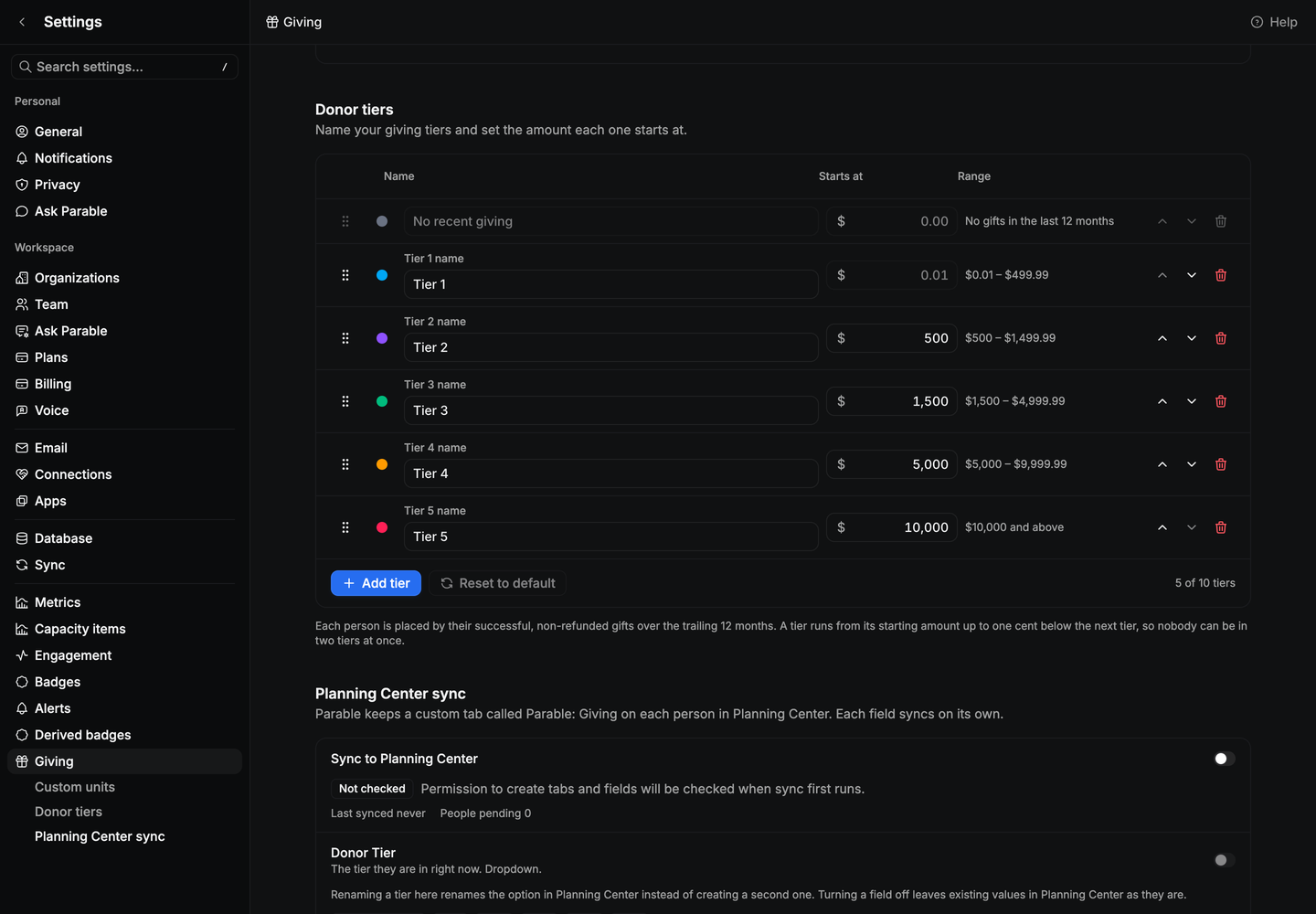1316x914 pixels.
Task: Open the Notifications settings page
Action: coord(124,158)
